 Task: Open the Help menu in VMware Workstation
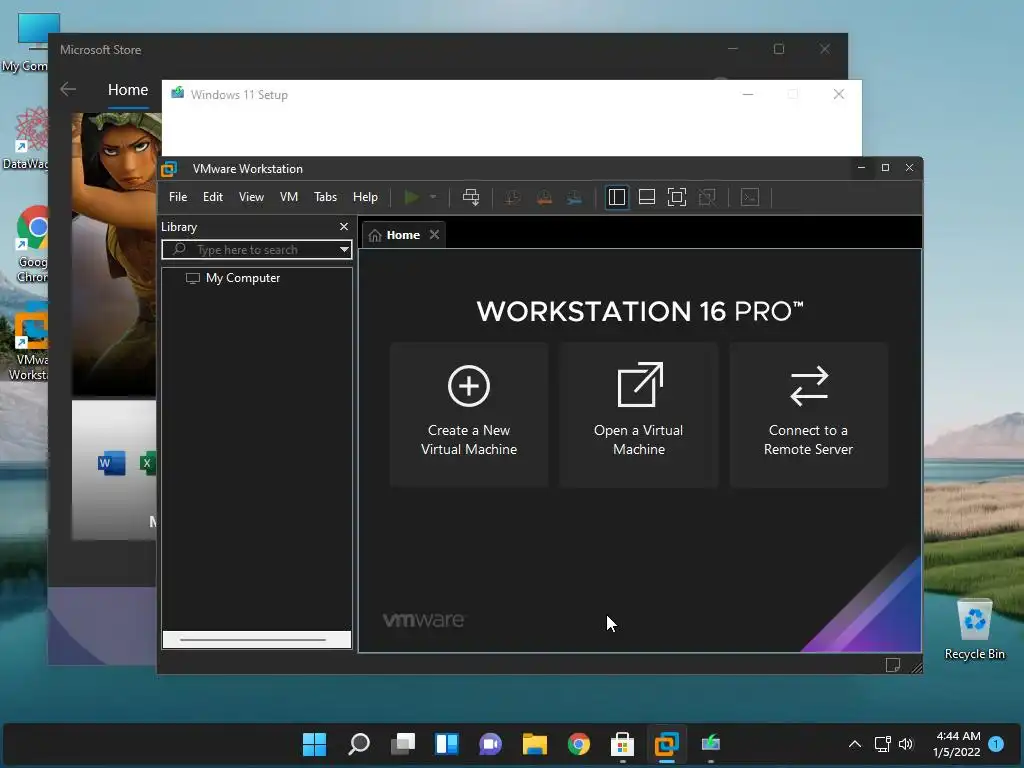366,197
